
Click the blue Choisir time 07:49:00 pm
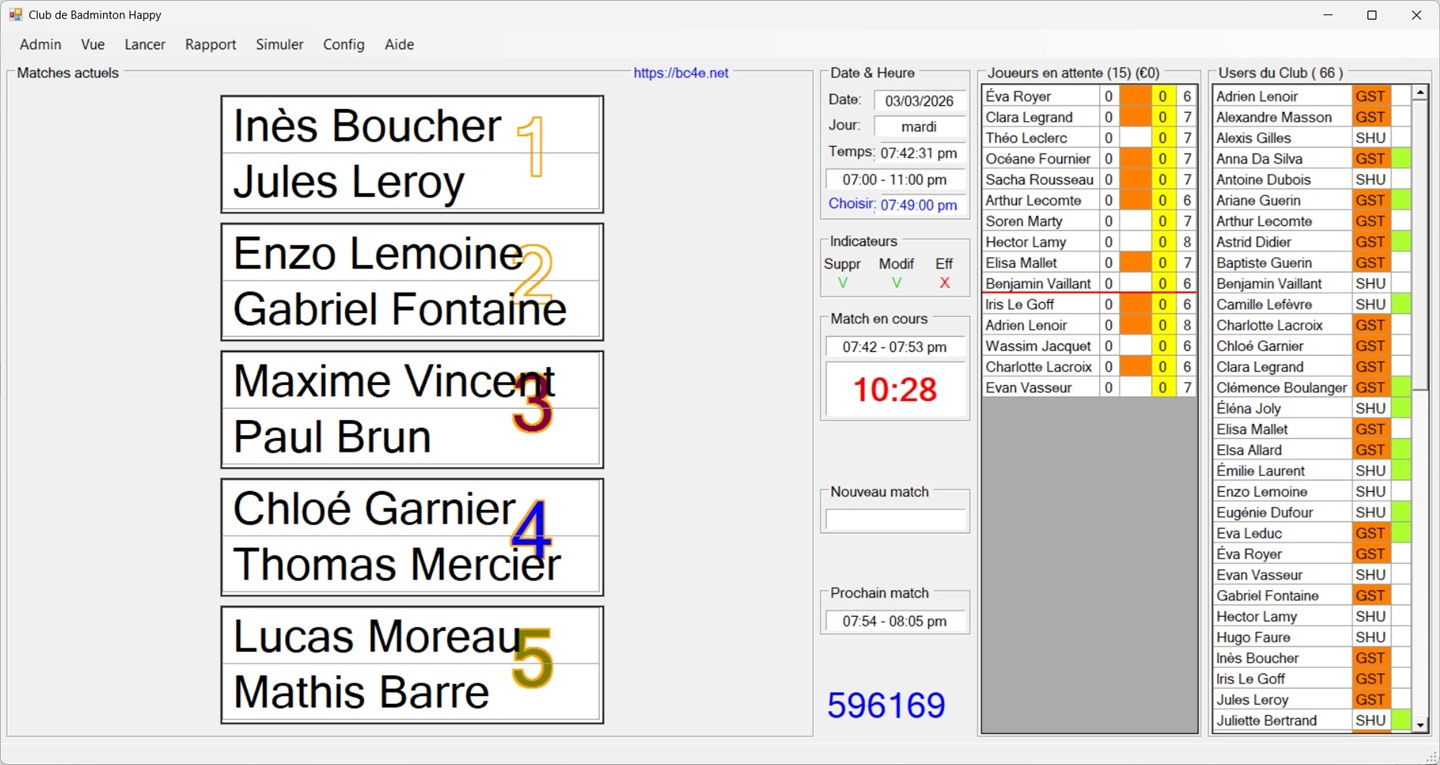pos(919,205)
